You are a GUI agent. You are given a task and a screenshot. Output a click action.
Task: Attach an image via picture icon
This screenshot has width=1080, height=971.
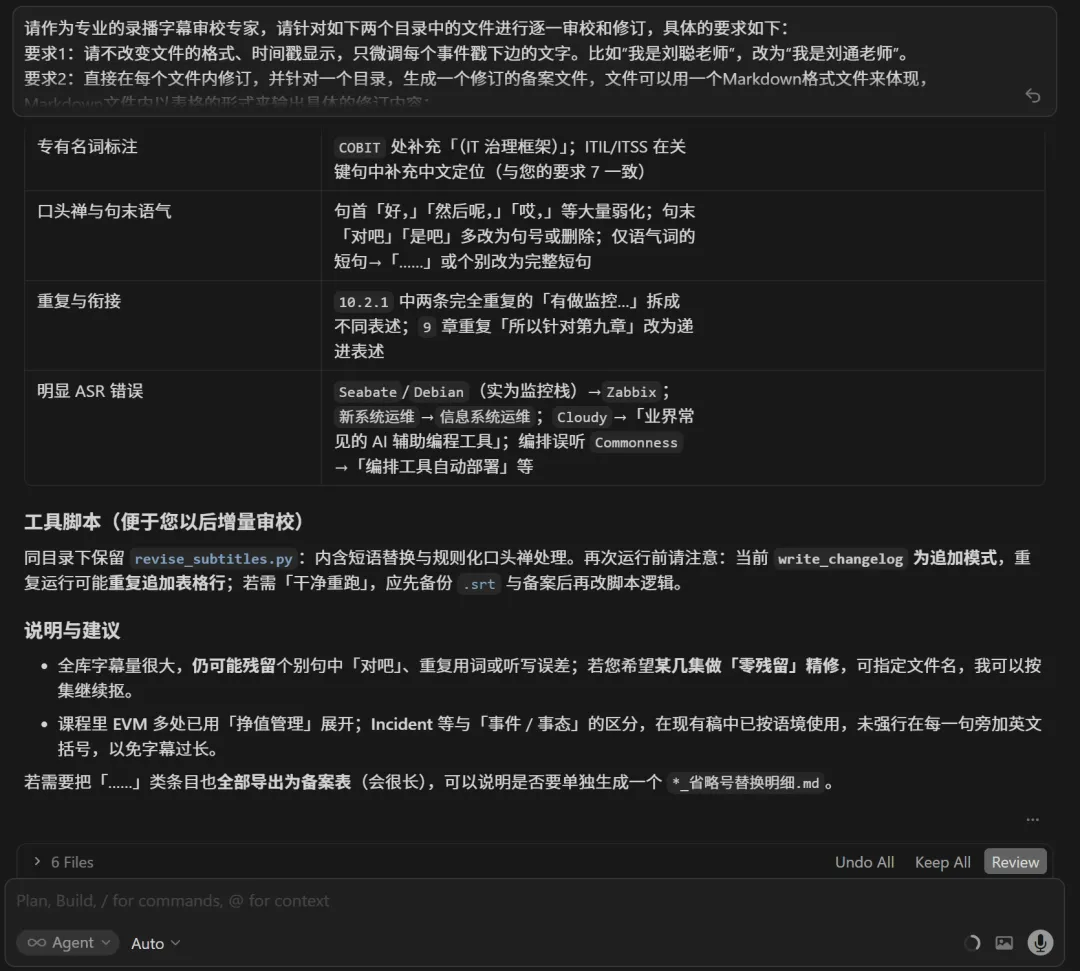click(x=1004, y=943)
